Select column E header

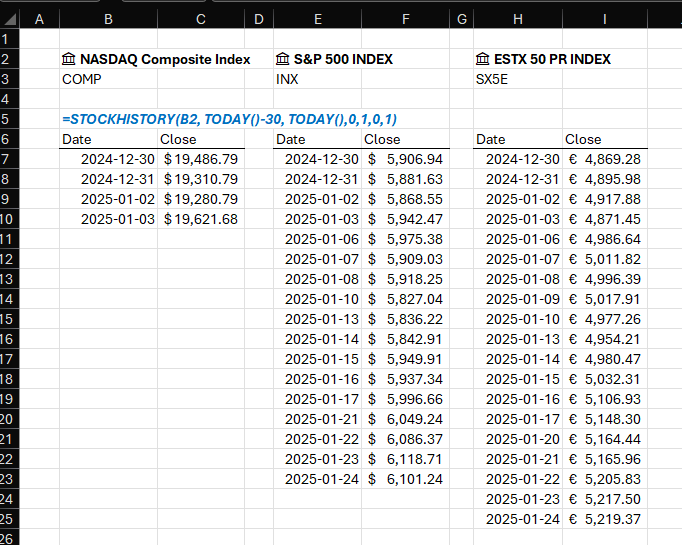point(318,19)
